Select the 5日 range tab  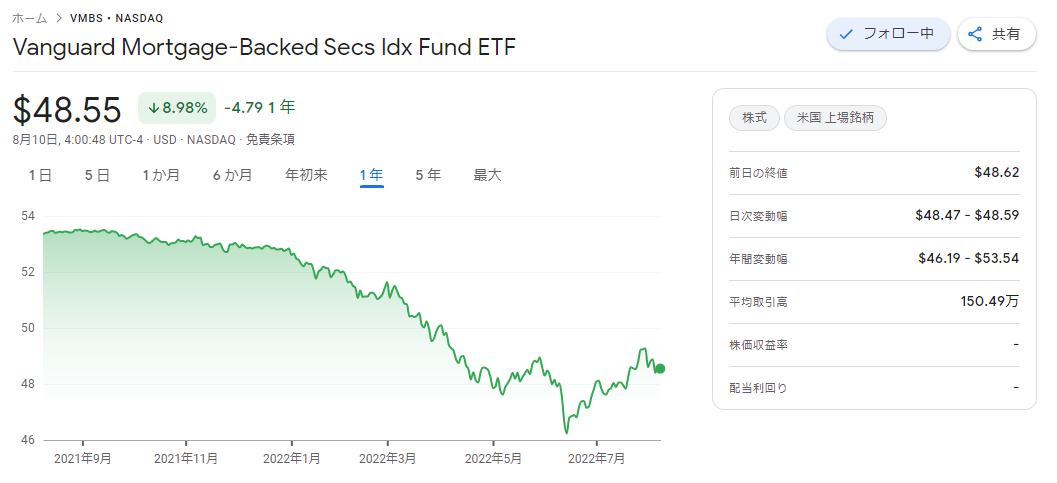click(x=98, y=175)
